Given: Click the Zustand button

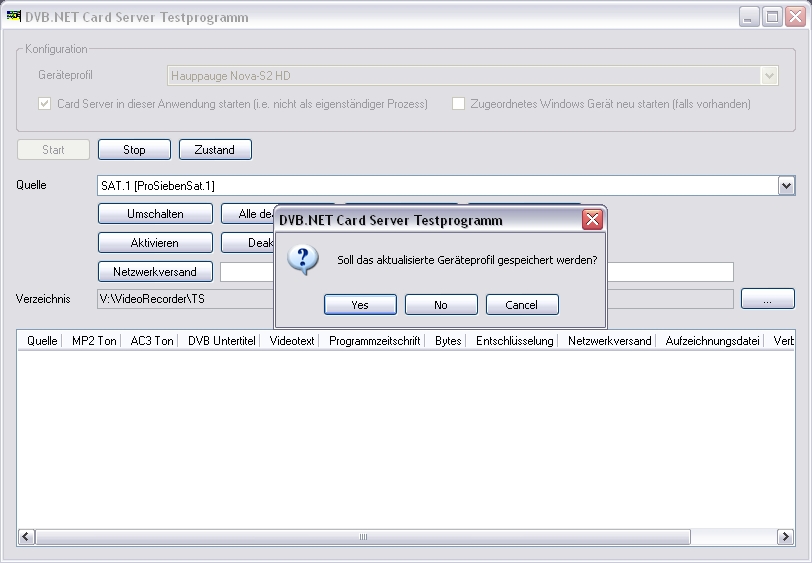Looking at the screenshot, I should (x=215, y=150).
